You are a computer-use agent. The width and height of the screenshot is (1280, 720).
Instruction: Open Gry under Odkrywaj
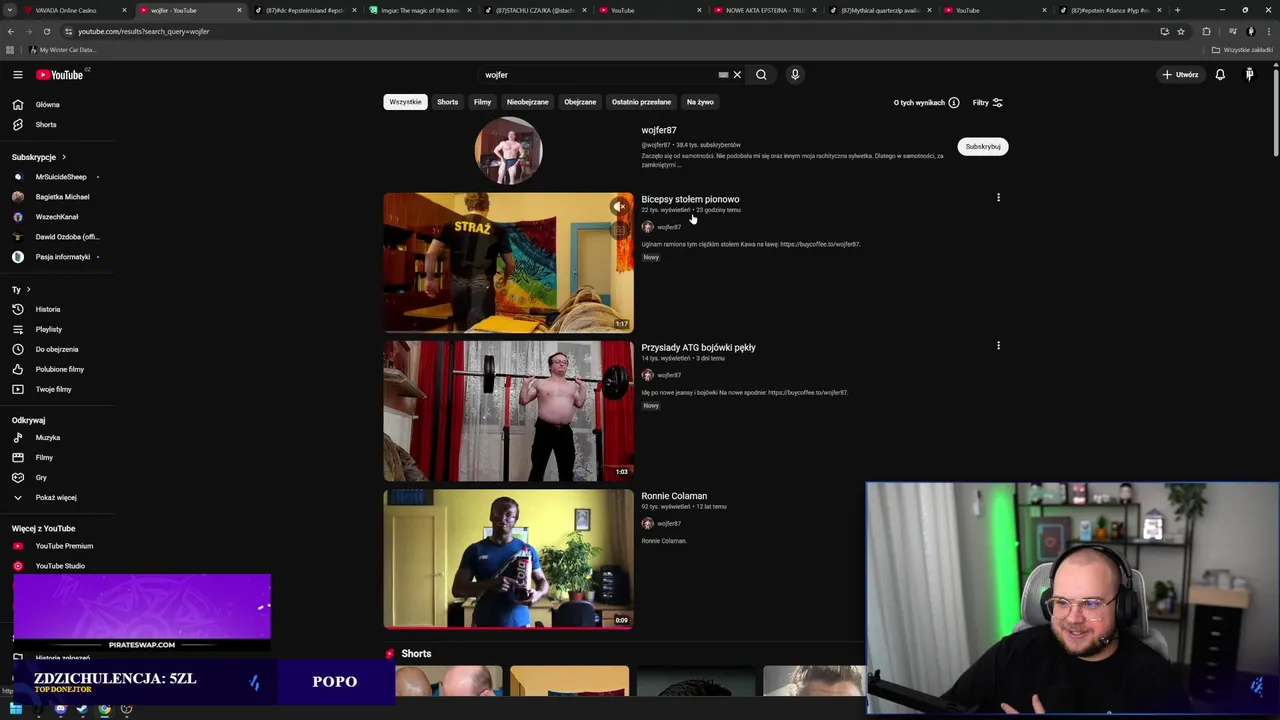[x=41, y=477]
